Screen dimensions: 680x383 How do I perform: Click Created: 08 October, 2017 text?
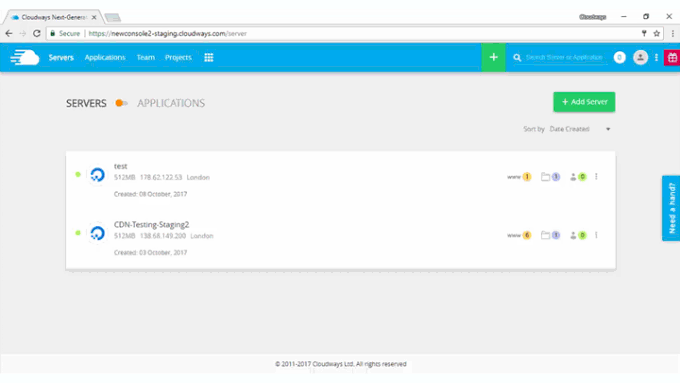(150, 194)
